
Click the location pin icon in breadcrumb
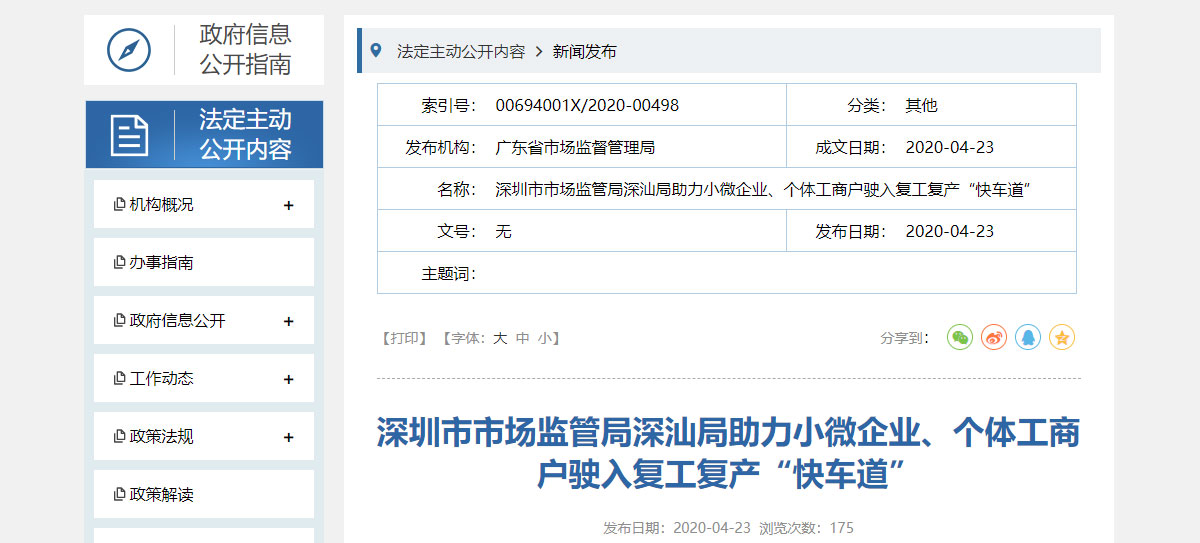(x=376, y=50)
